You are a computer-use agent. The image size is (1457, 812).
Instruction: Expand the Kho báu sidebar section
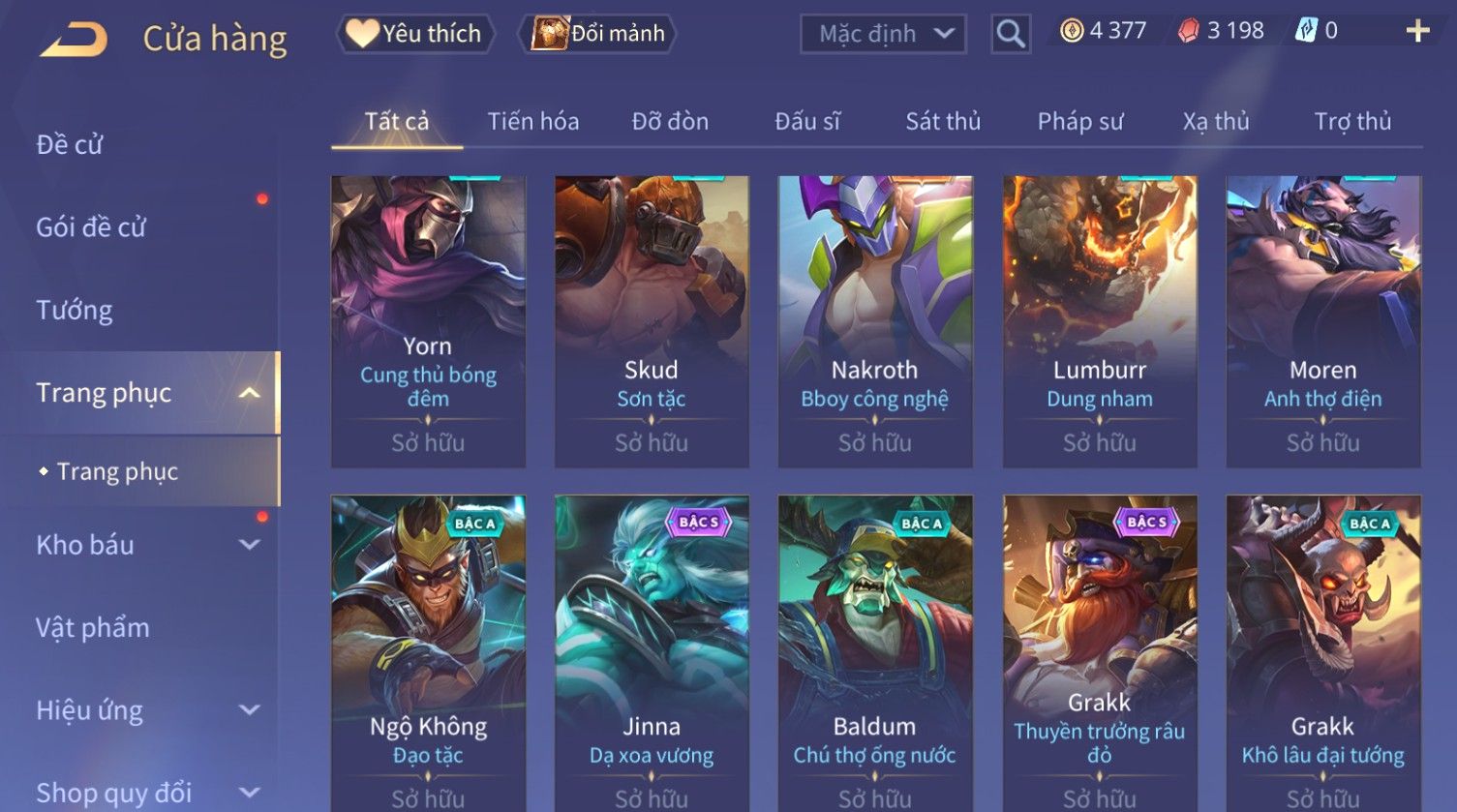pos(249,545)
